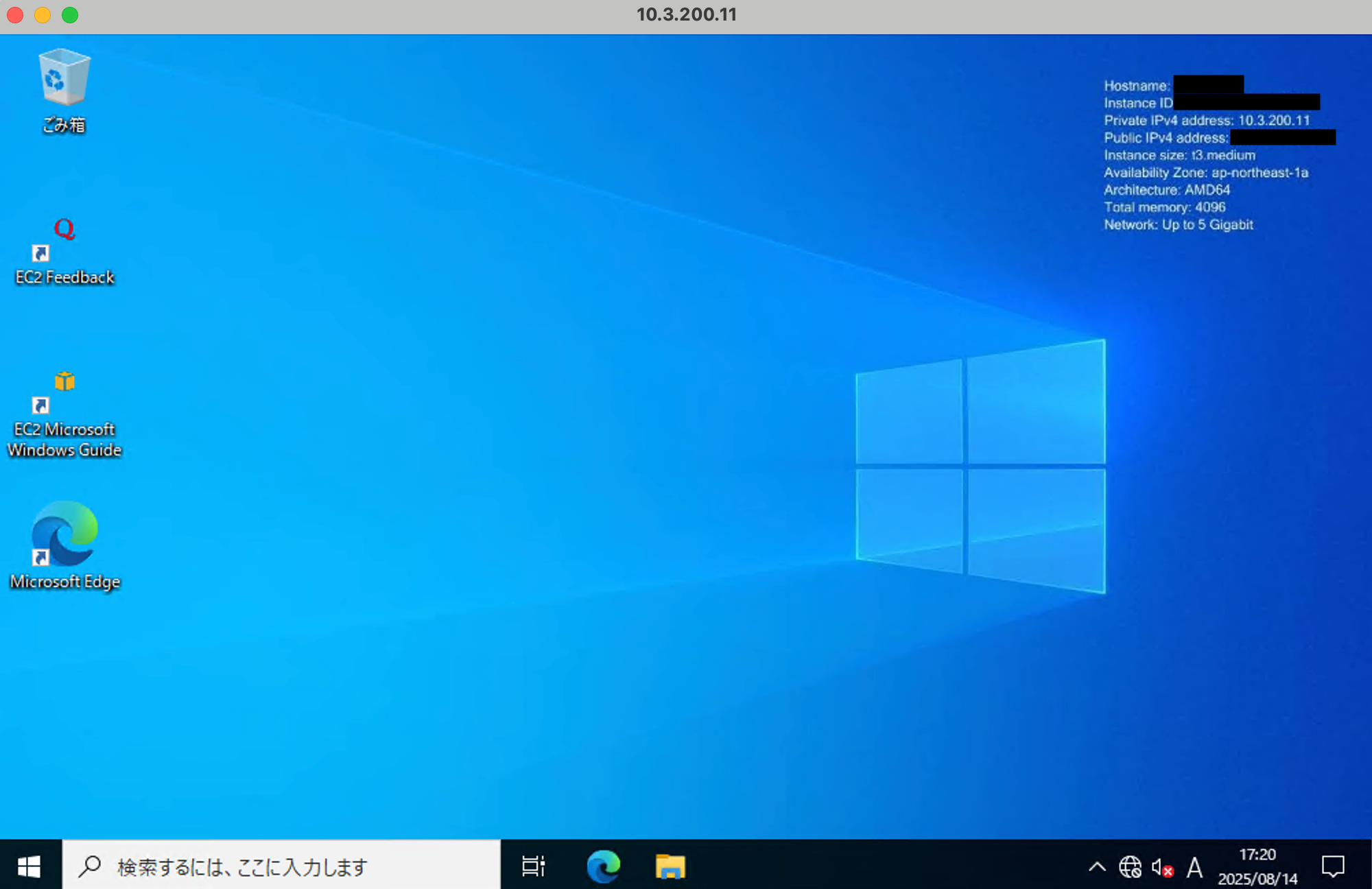Open the Windows Start menu
The height and width of the screenshot is (889, 1372).
coord(29,866)
